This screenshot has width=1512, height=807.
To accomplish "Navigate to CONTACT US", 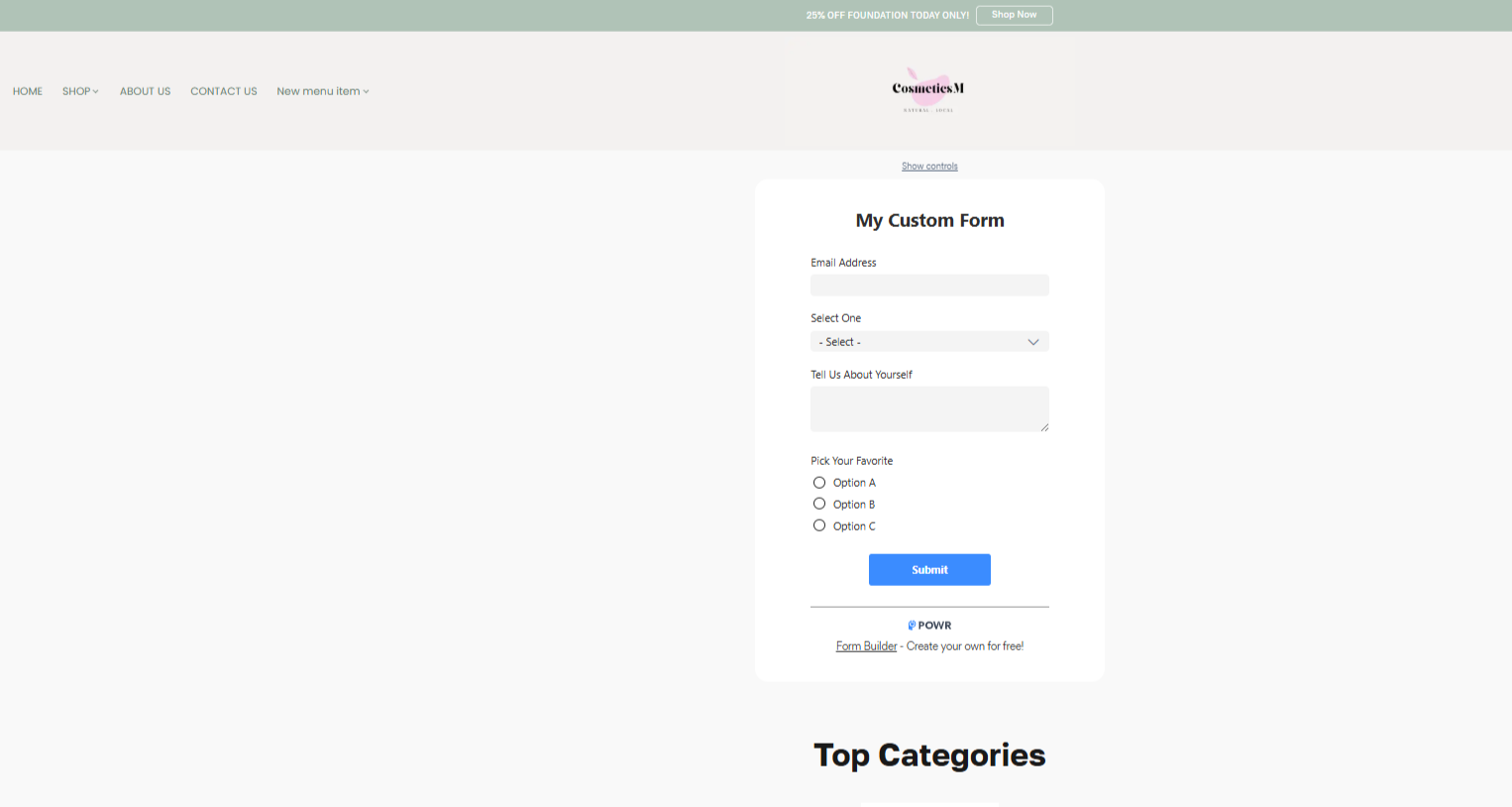I will coord(224,91).
